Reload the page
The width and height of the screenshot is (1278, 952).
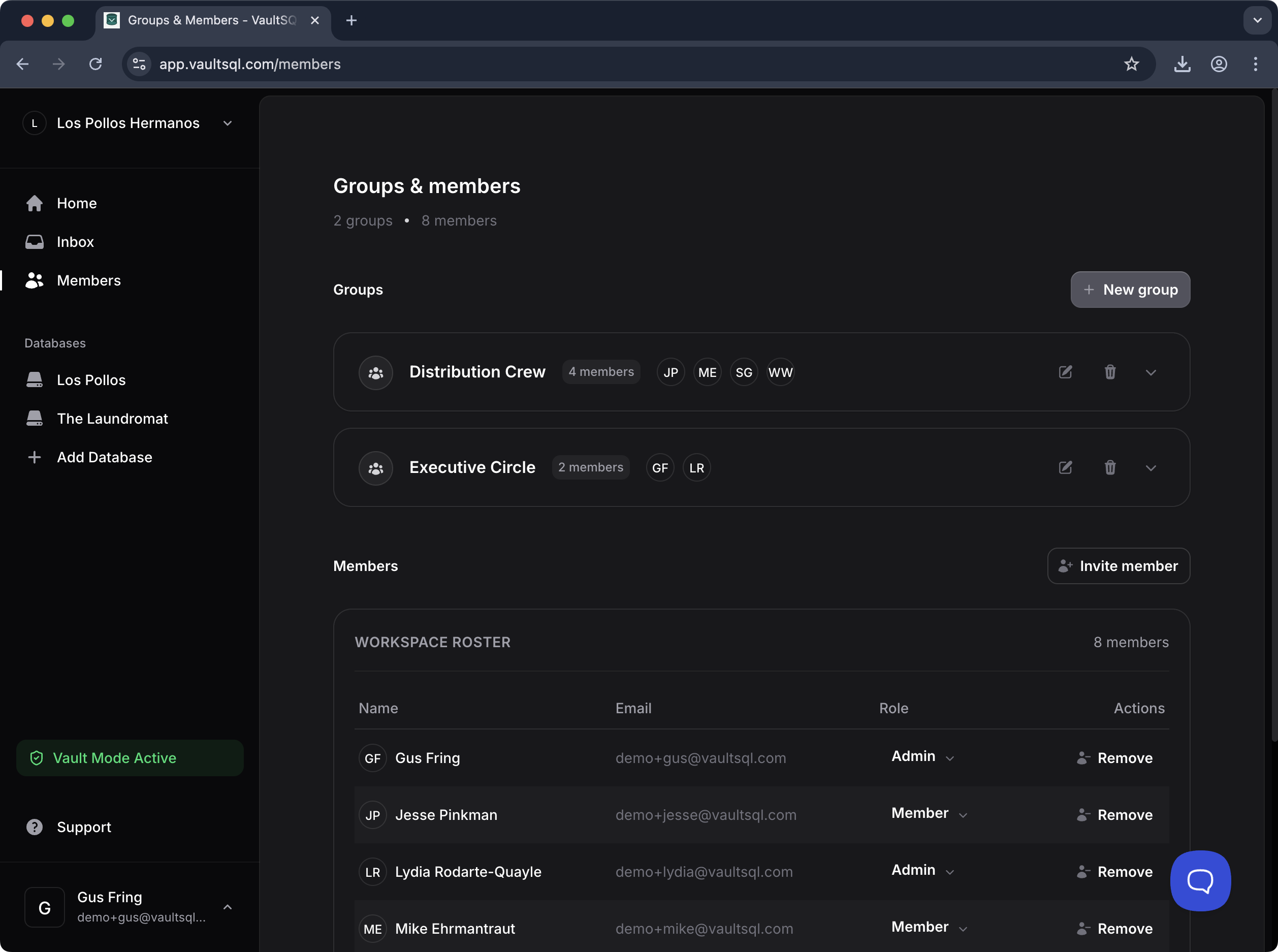(95, 64)
